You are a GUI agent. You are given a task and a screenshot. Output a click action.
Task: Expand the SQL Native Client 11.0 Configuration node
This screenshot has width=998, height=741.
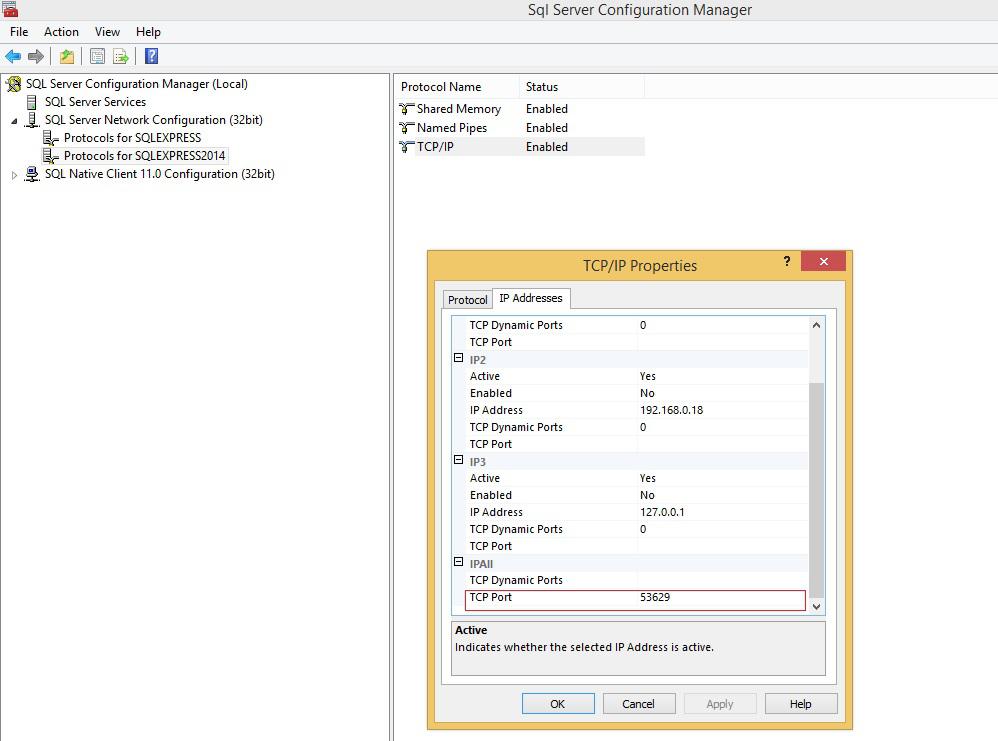coord(15,174)
